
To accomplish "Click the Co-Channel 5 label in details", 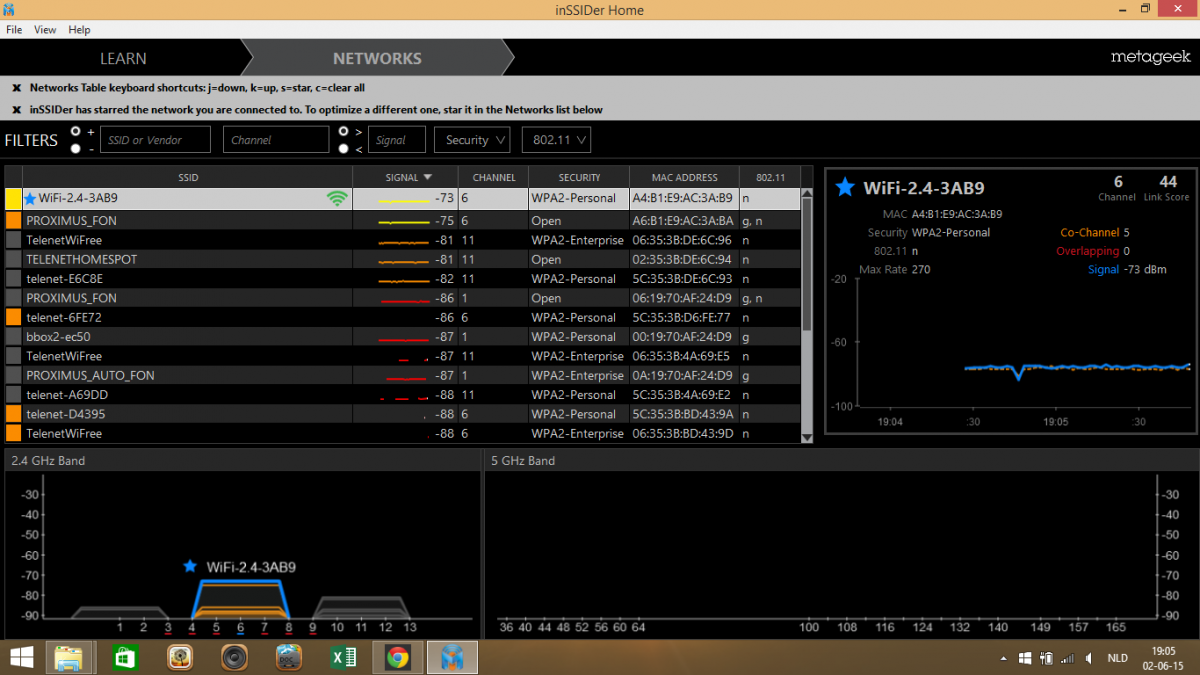I will (x=1094, y=233).
